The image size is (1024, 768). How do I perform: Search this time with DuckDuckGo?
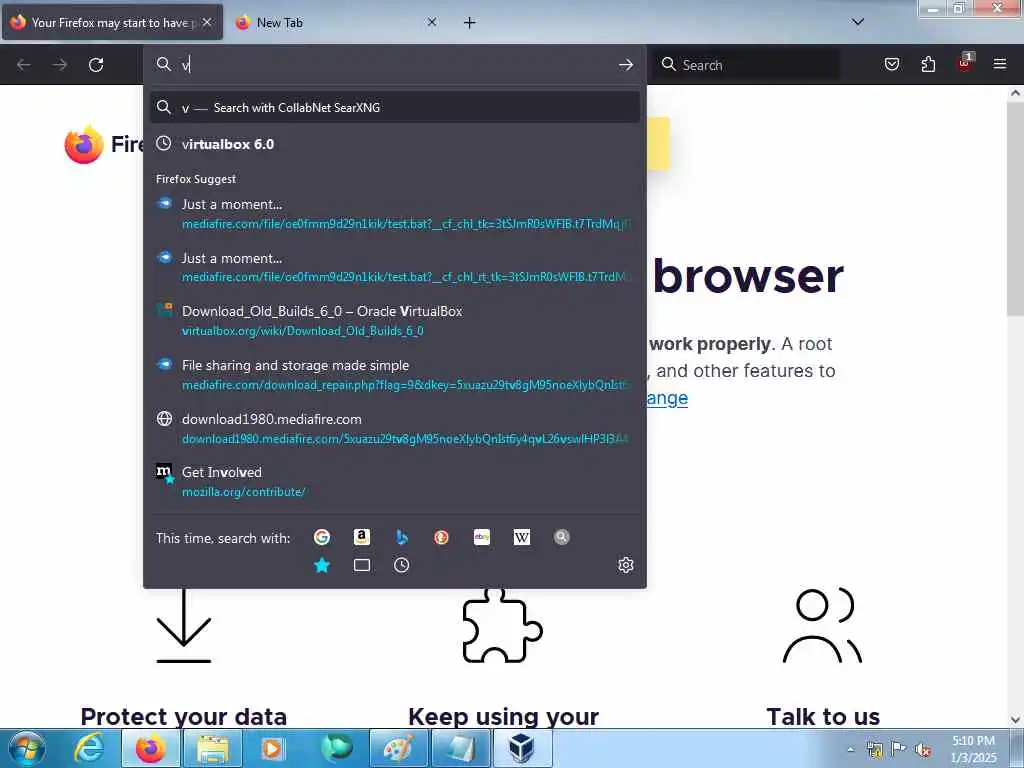(x=441, y=537)
